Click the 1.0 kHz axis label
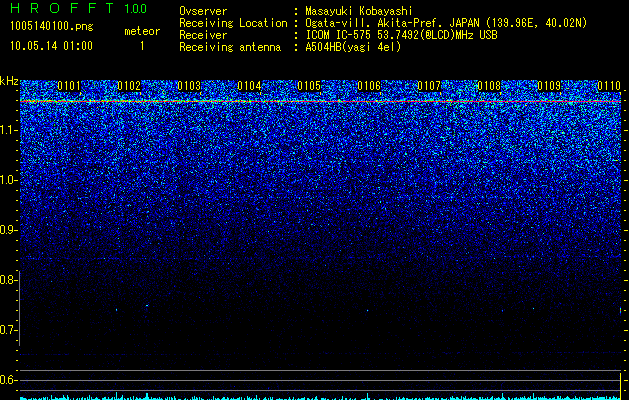629x400 pixels. click(x=8, y=180)
